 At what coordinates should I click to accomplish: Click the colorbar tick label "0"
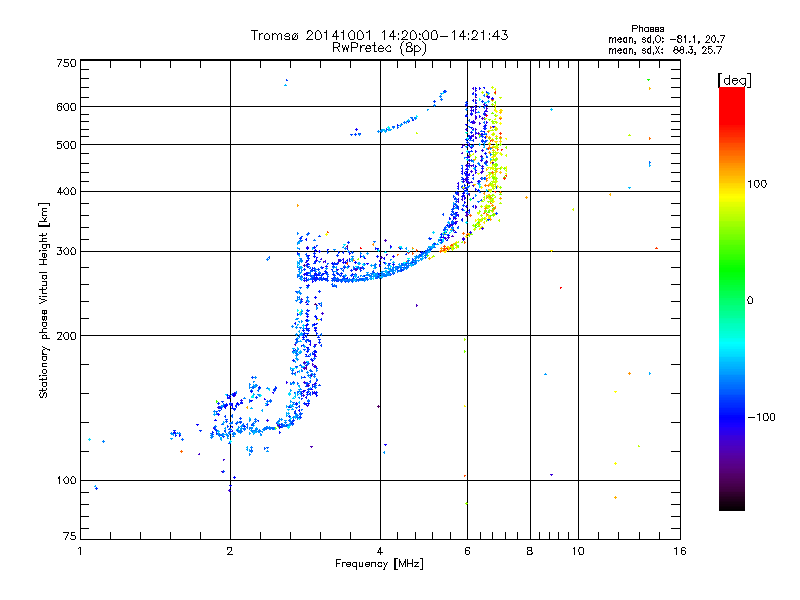click(750, 301)
